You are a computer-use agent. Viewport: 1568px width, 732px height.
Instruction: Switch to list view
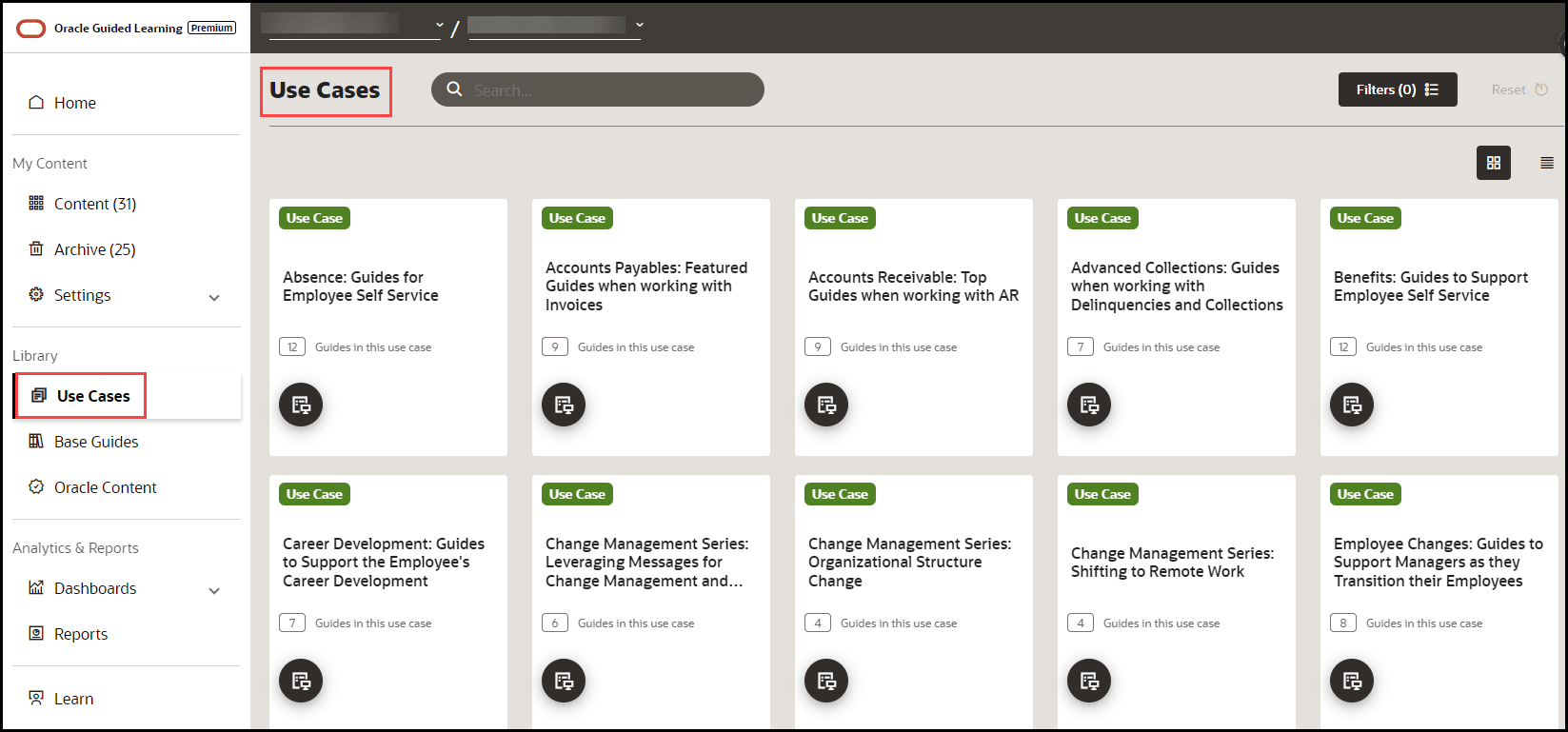point(1547,163)
